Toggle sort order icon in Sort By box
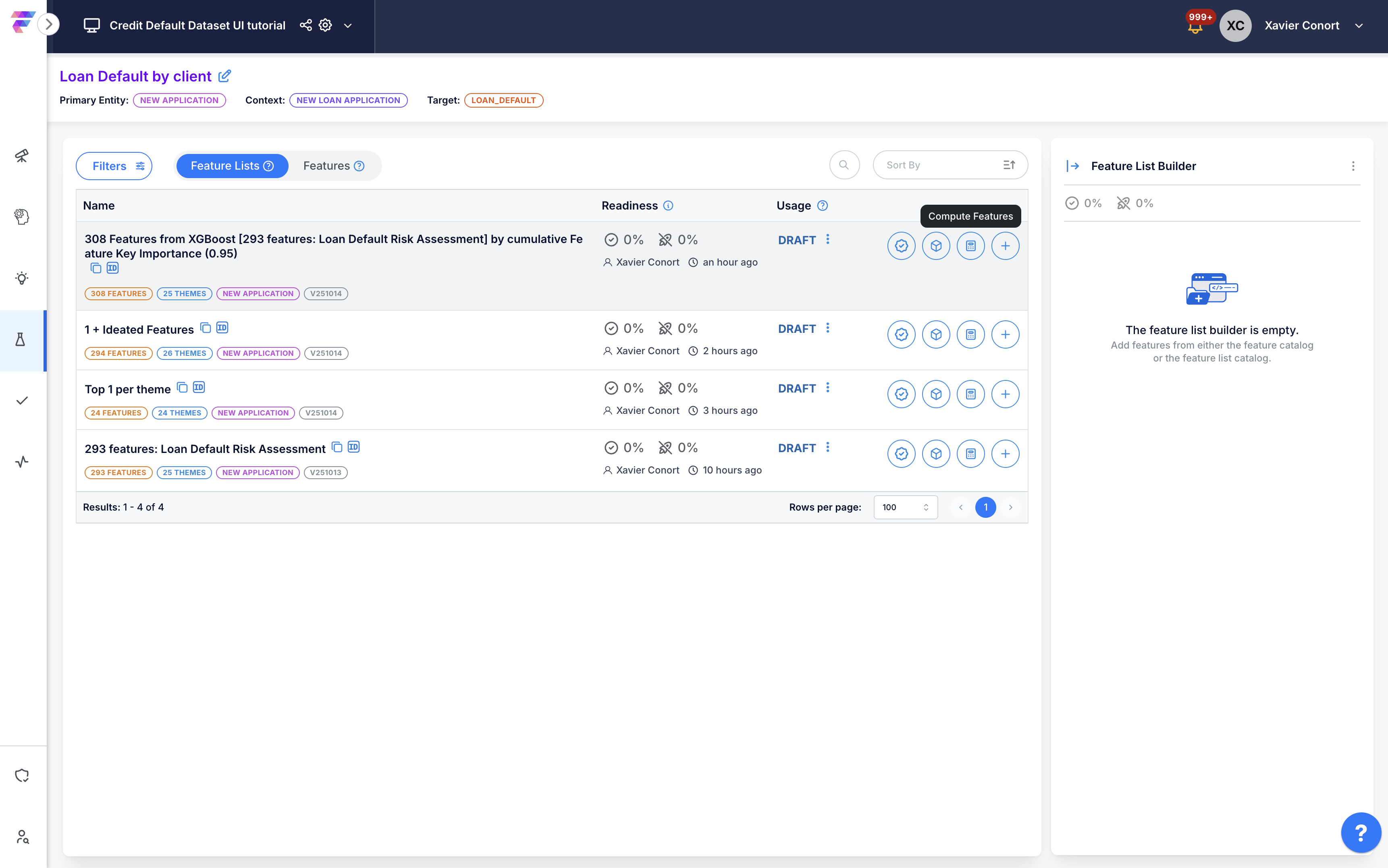Screen dimensions: 1388x868 click(x=1009, y=165)
